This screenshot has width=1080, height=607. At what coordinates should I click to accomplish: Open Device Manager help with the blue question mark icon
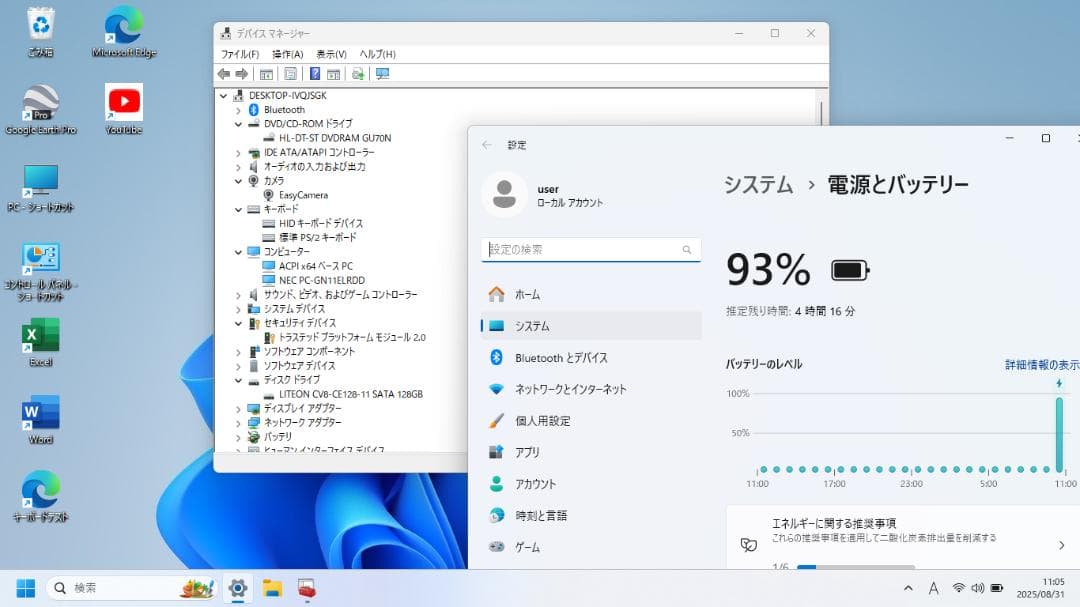pyautogui.click(x=315, y=73)
